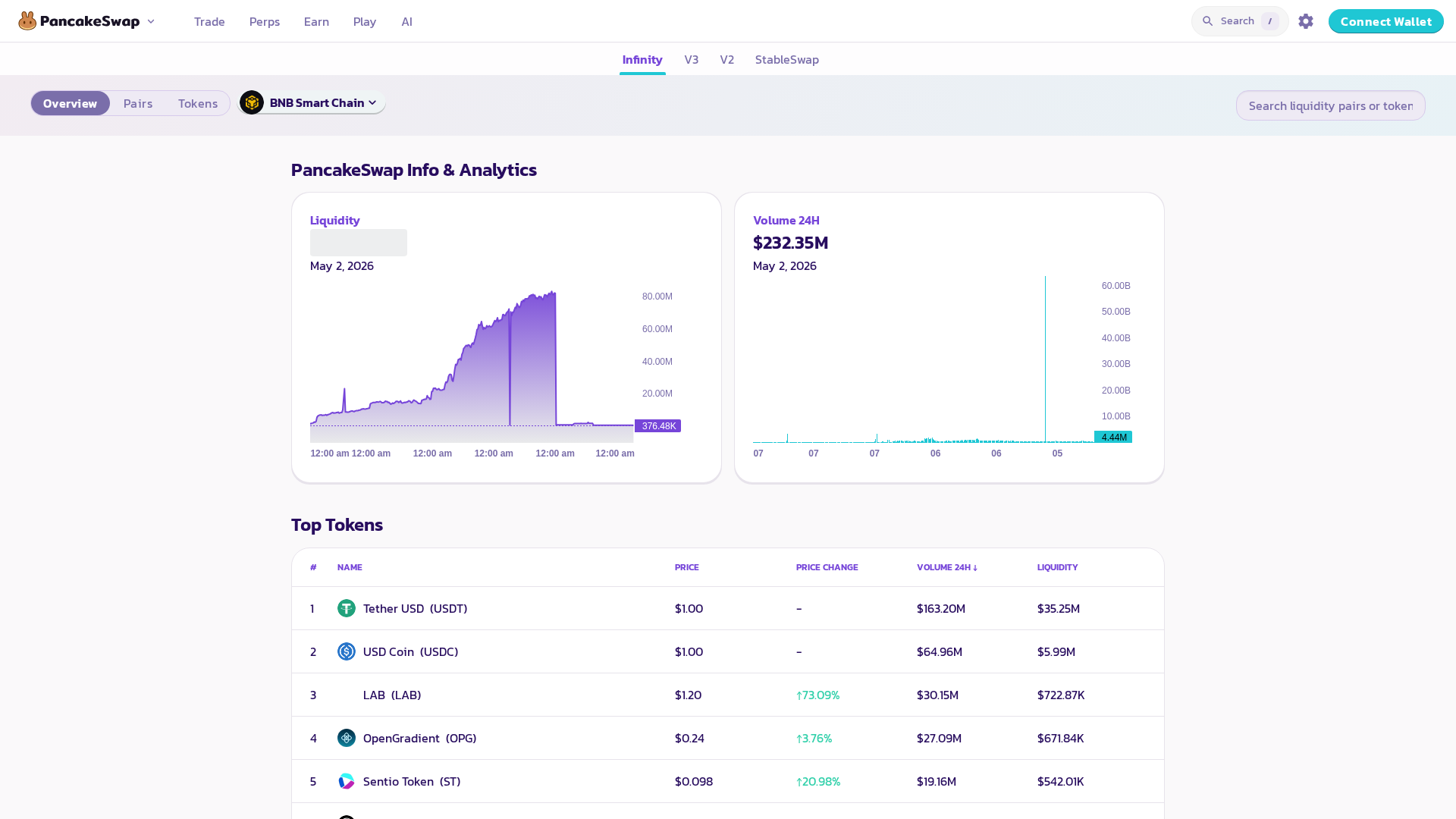The image size is (1456, 819).
Task: Open the AI menu
Action: tap(407, 21)
